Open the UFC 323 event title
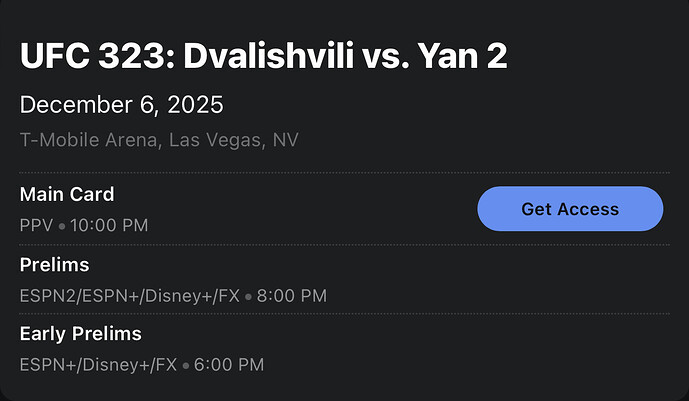The image size is (689, 401). tap(263, 56)
